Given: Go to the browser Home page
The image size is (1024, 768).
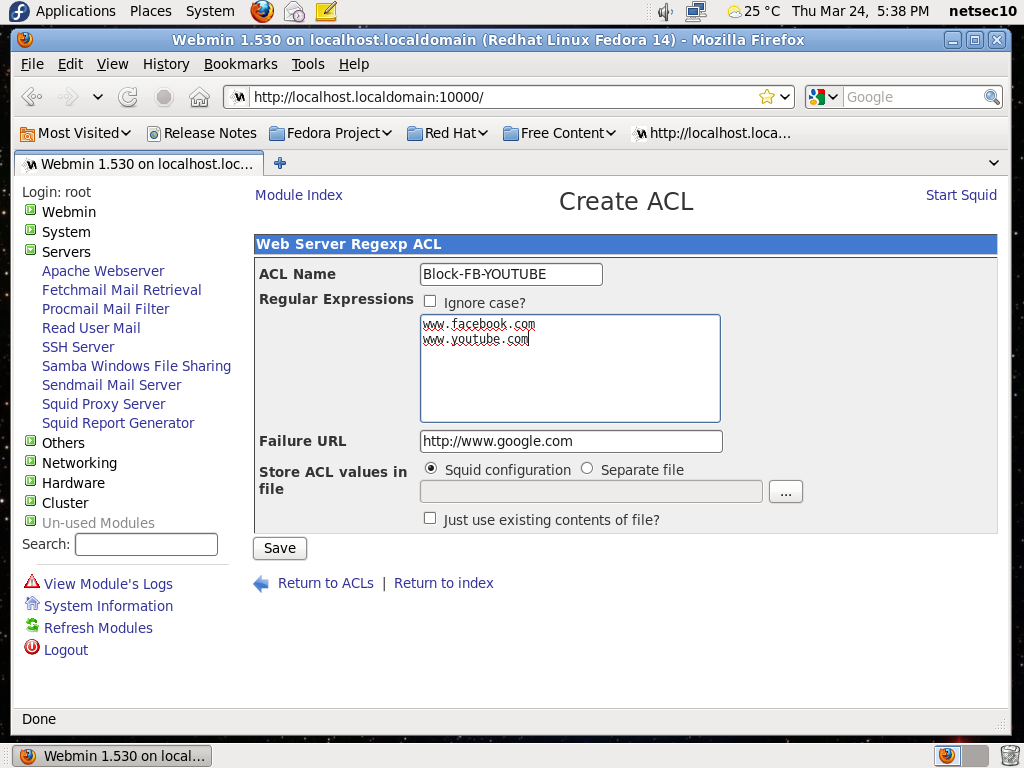Looking at the screenshot, I should pyautogui.click(x=199, y=97).
